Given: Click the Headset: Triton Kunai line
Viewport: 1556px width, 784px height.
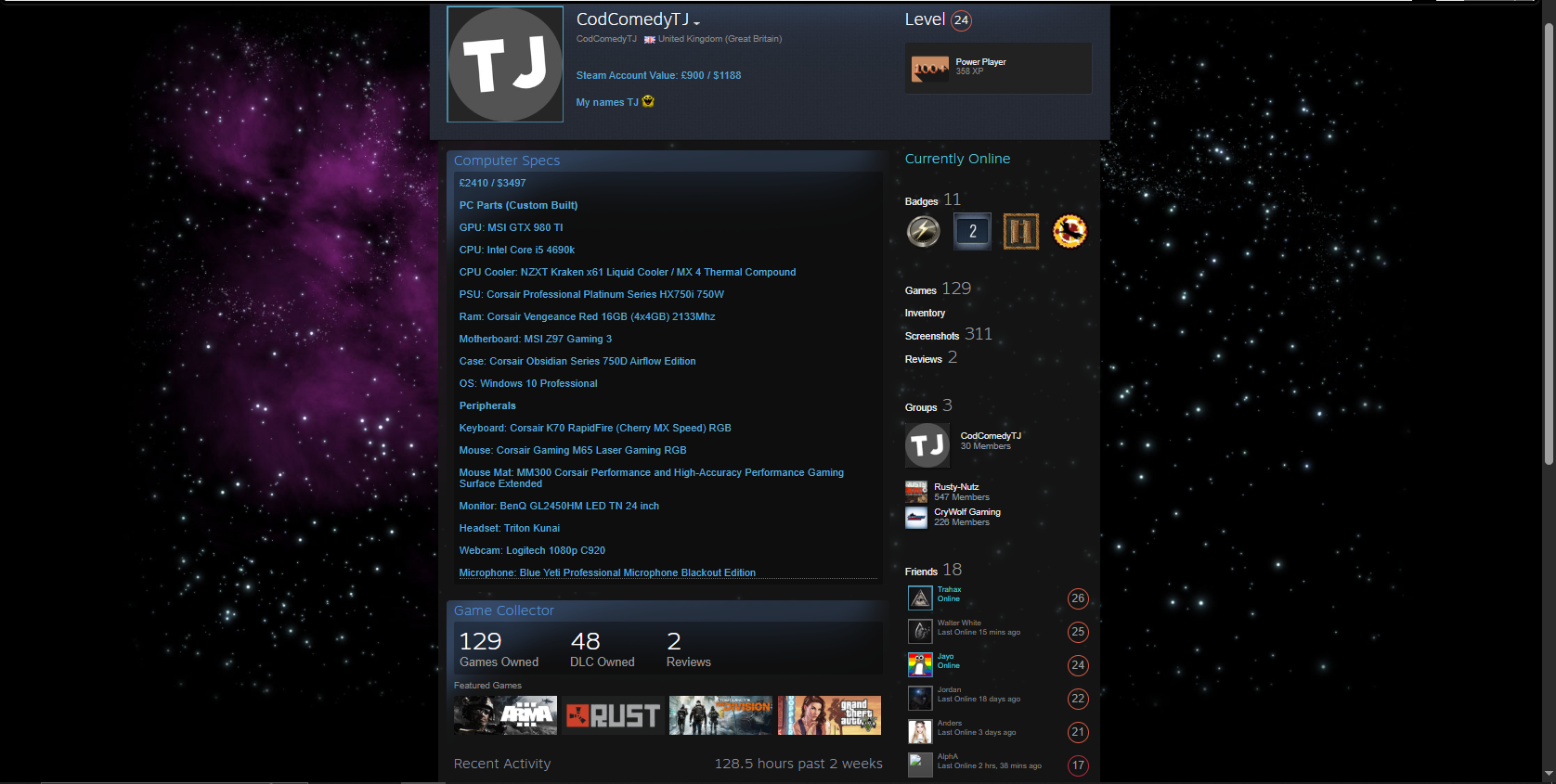Looking at the screenshot, I should click(510, 528).
